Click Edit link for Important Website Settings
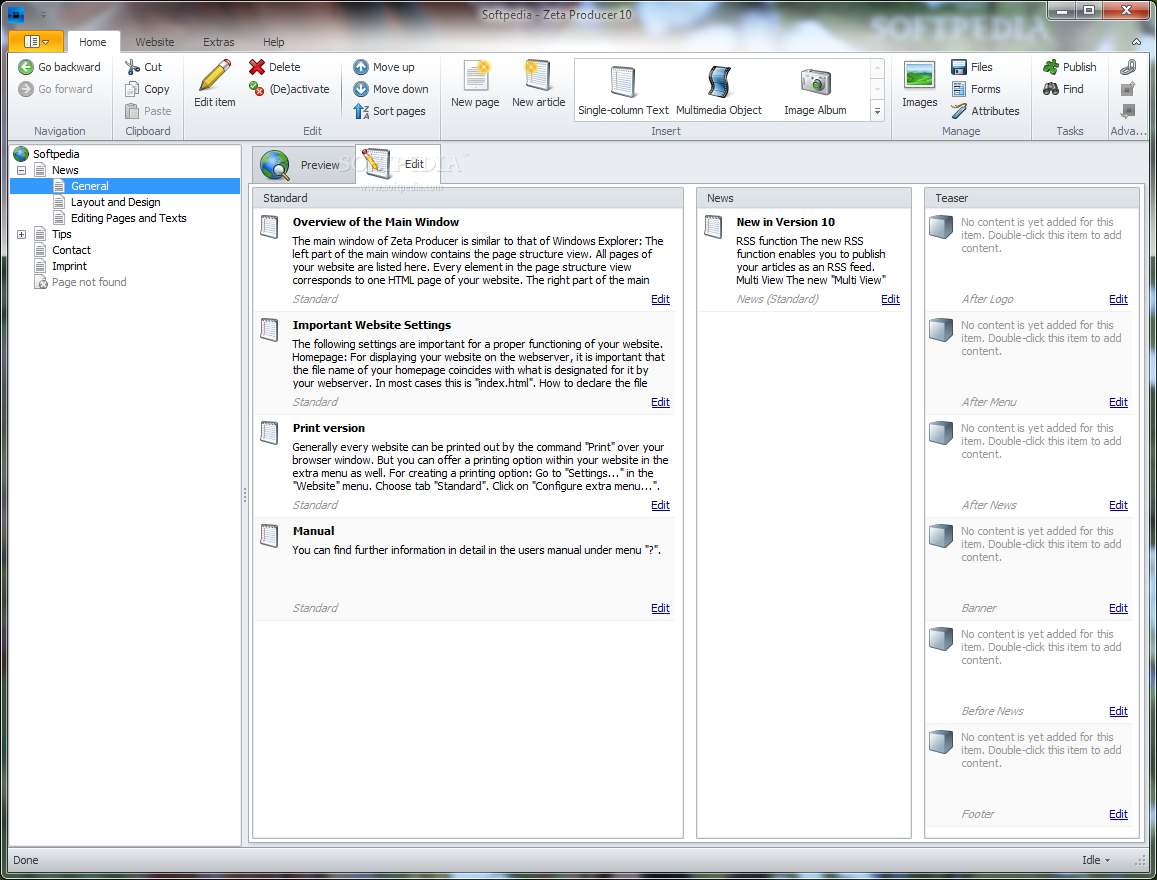The height and width of the screenshot is (880, 1157). [x=660, y=402]
